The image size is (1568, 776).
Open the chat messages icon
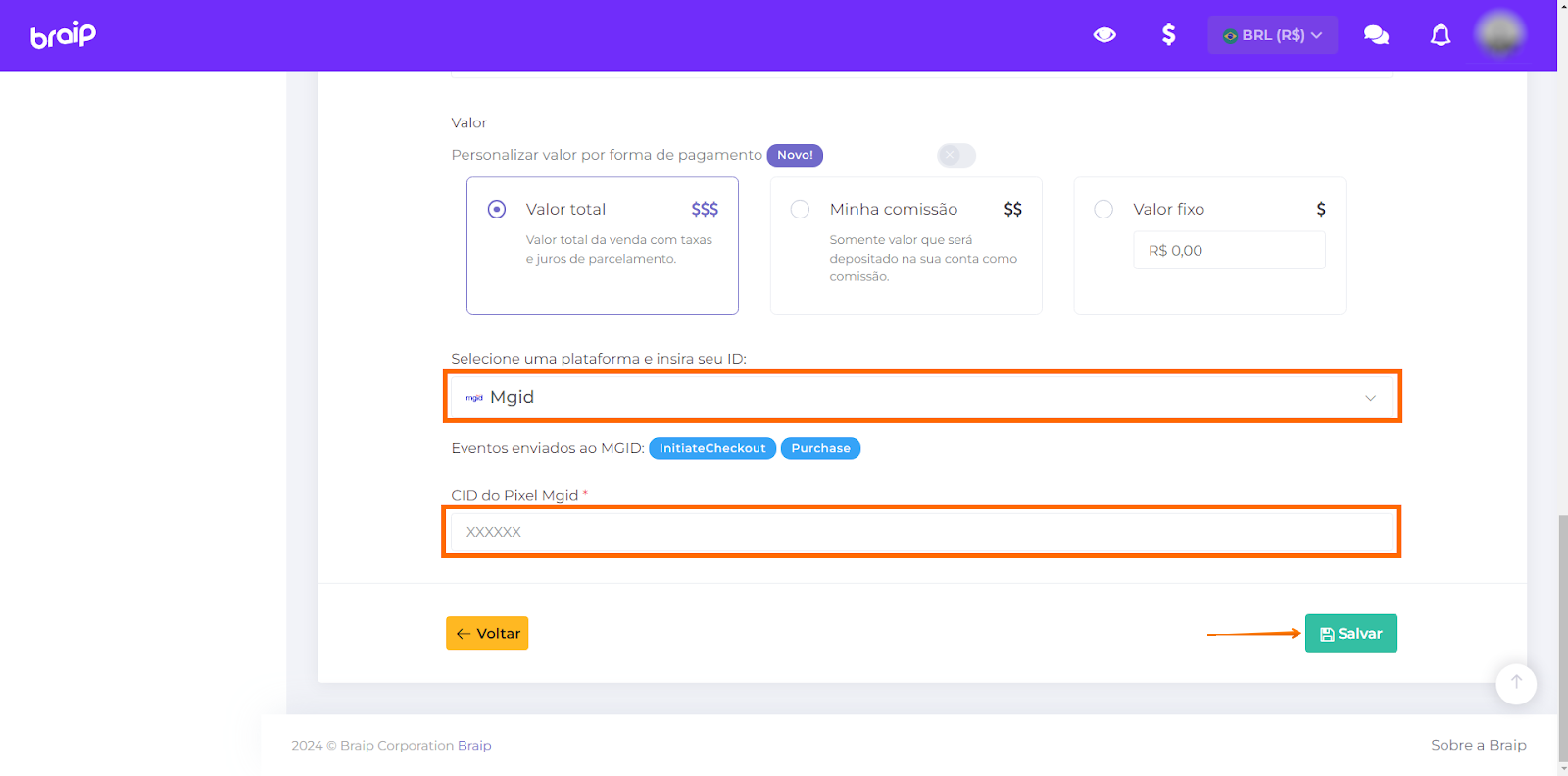tap(1376, 35)
